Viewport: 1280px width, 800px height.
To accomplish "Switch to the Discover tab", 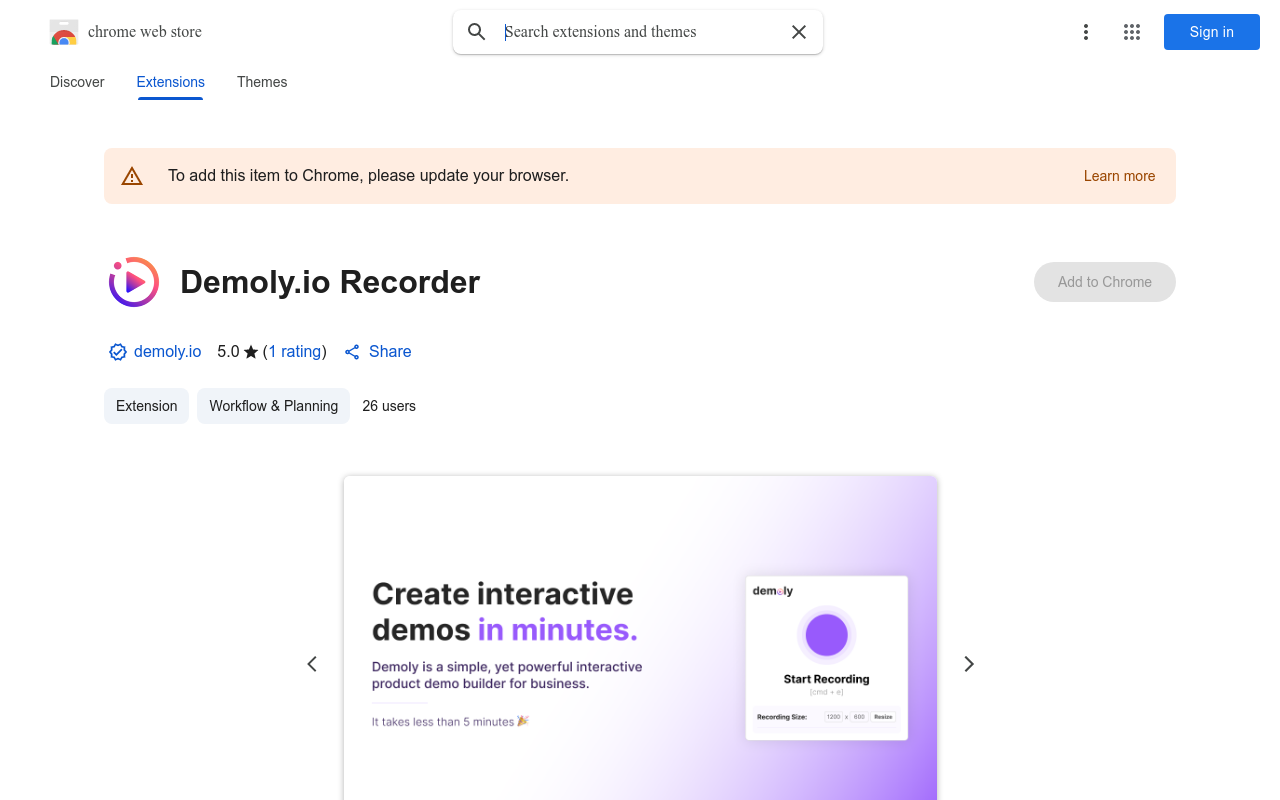I will pyautogui.click(x=77, y=82).
